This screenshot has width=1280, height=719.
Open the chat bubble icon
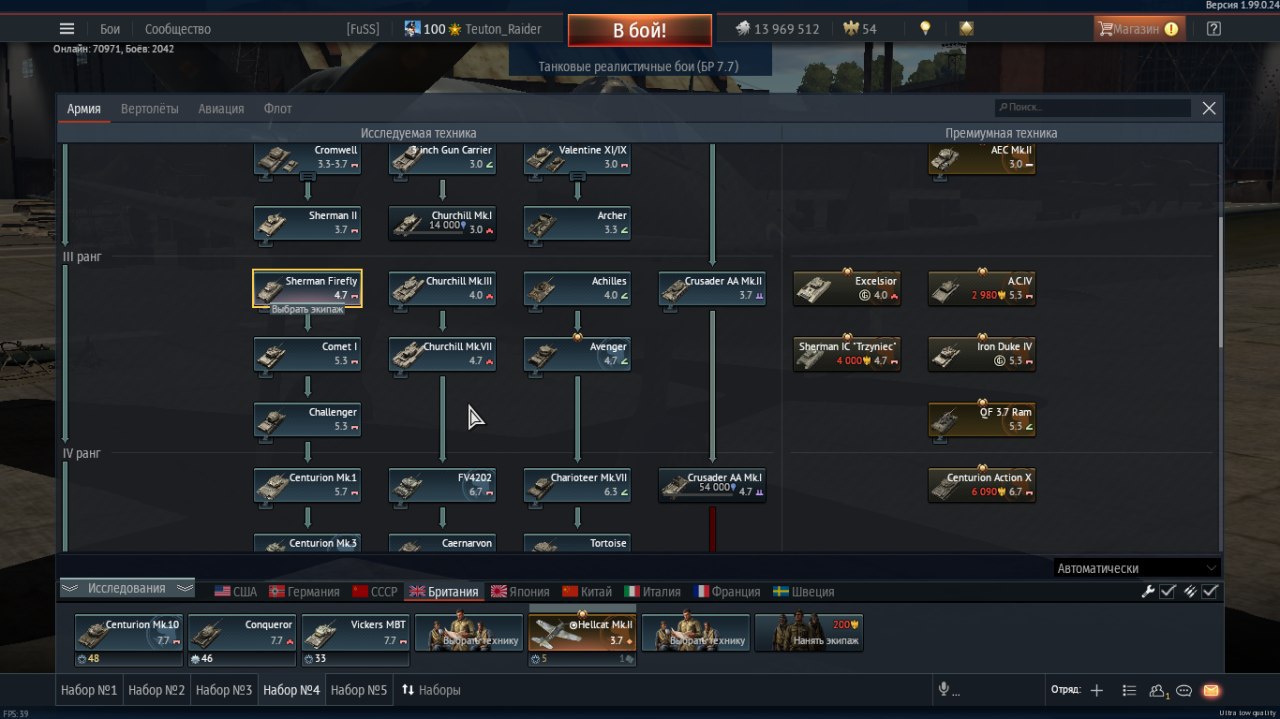pos(1184,690)
